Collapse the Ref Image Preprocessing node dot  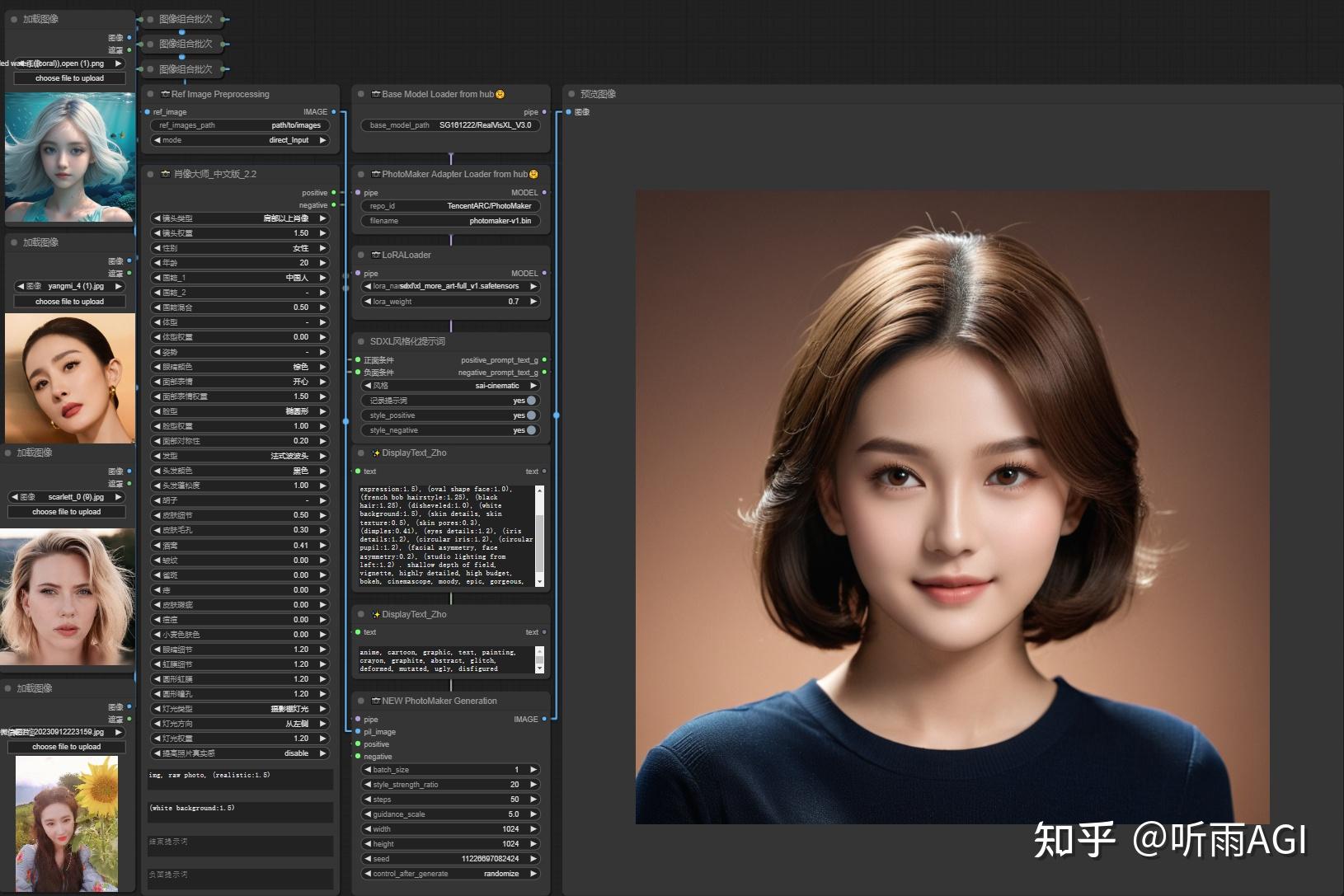[151, 94]
